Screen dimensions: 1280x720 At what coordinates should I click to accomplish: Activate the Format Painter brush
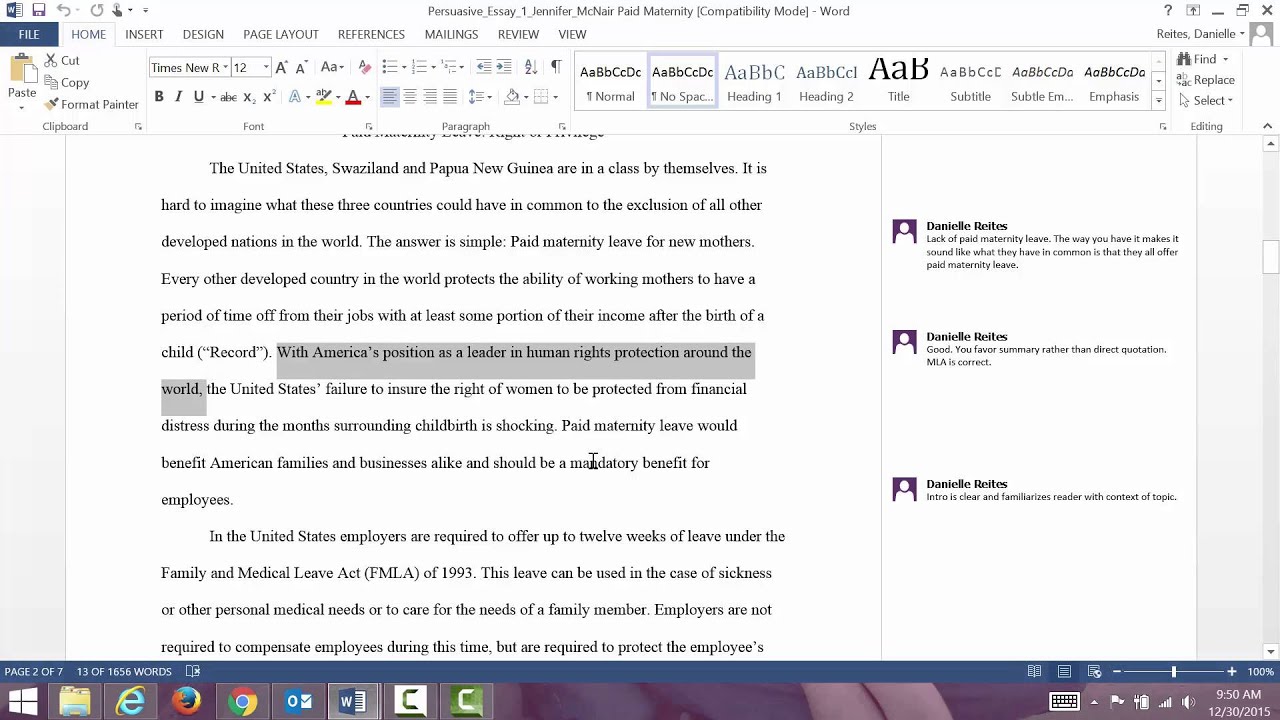[50, 104]
